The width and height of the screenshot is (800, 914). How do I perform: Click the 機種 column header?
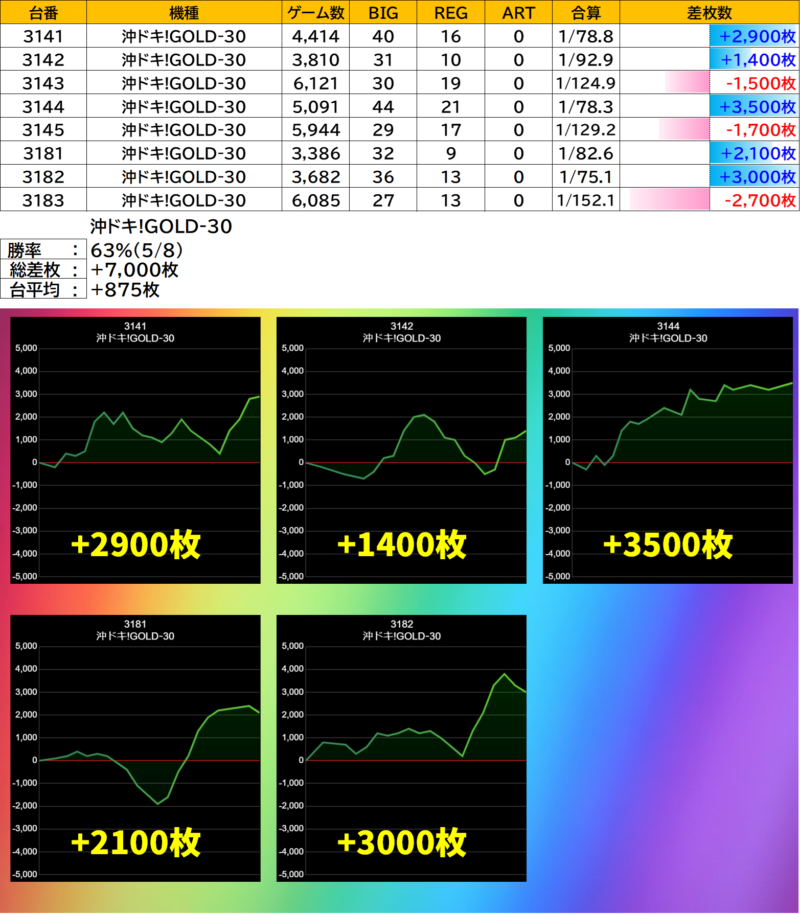pos(184,12)
